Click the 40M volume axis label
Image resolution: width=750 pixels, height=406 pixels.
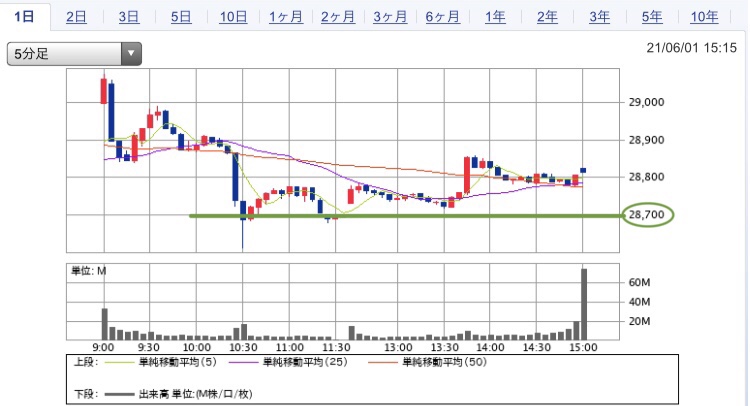coord(640,302)
